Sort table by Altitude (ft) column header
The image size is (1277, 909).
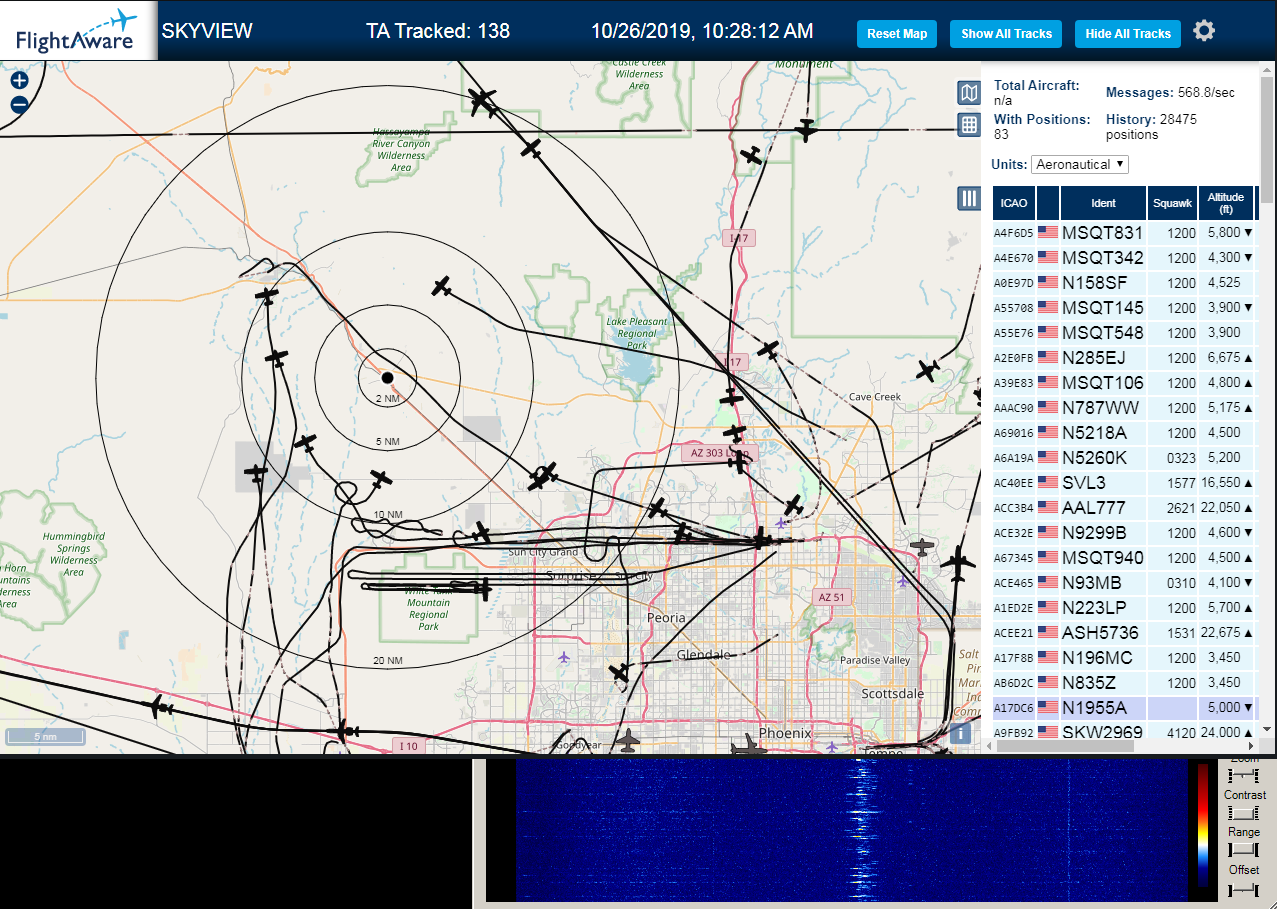coord(1226,203)
